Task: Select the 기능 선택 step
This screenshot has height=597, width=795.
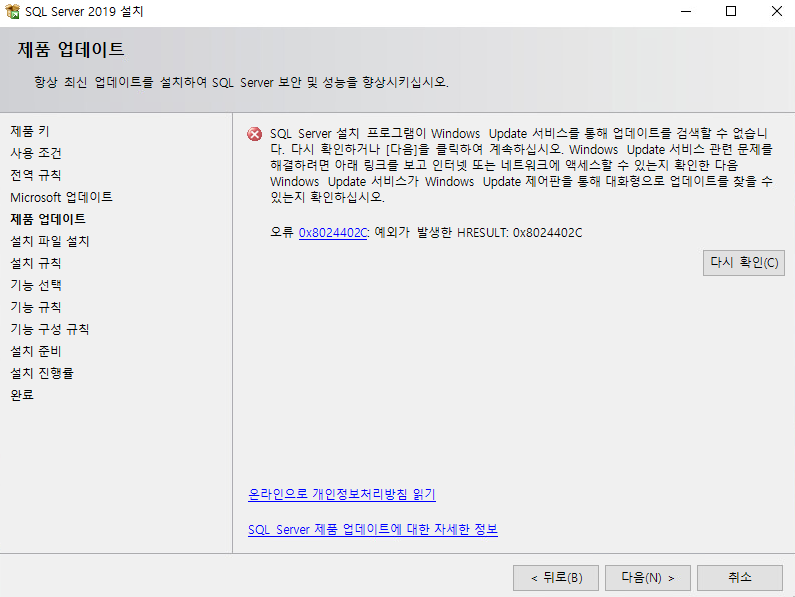Action: pyautogui.click(x=35, y=285)
